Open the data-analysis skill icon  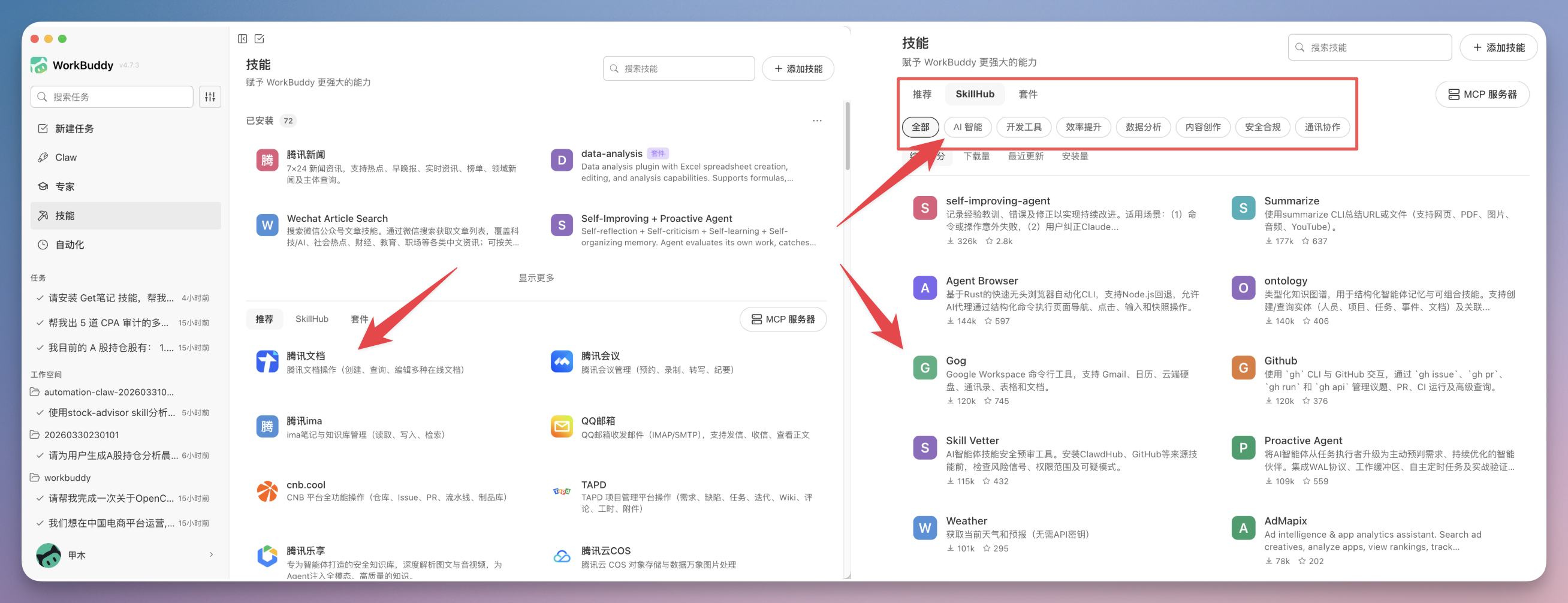(x=562, y=160)
